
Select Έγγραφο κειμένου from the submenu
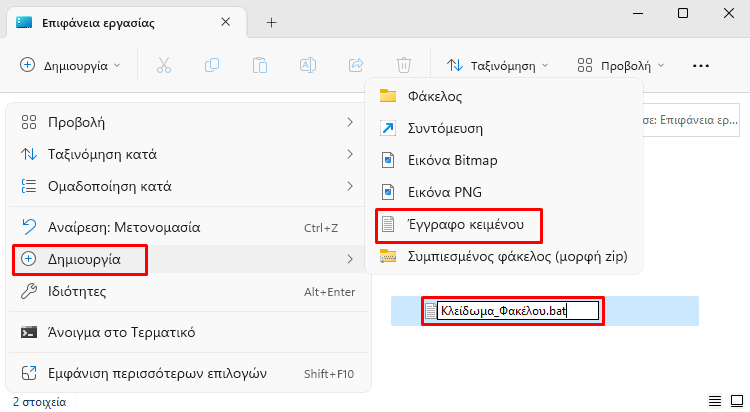point(465,225)
